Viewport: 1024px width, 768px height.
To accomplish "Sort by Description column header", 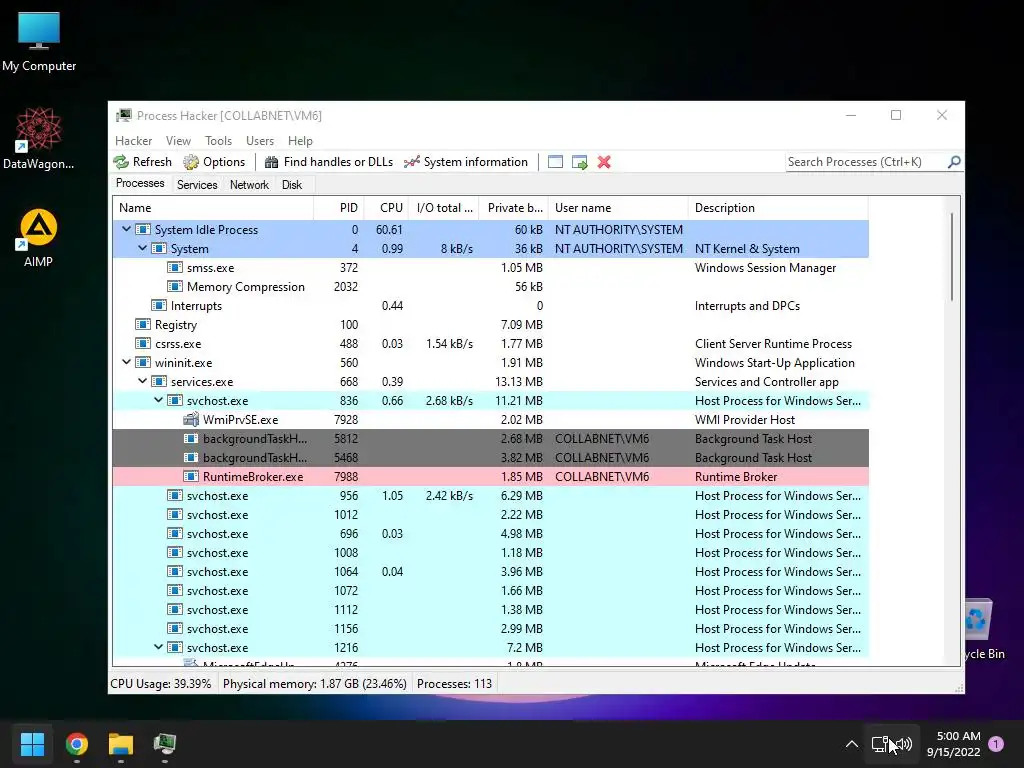I will (x=778, y=208).
